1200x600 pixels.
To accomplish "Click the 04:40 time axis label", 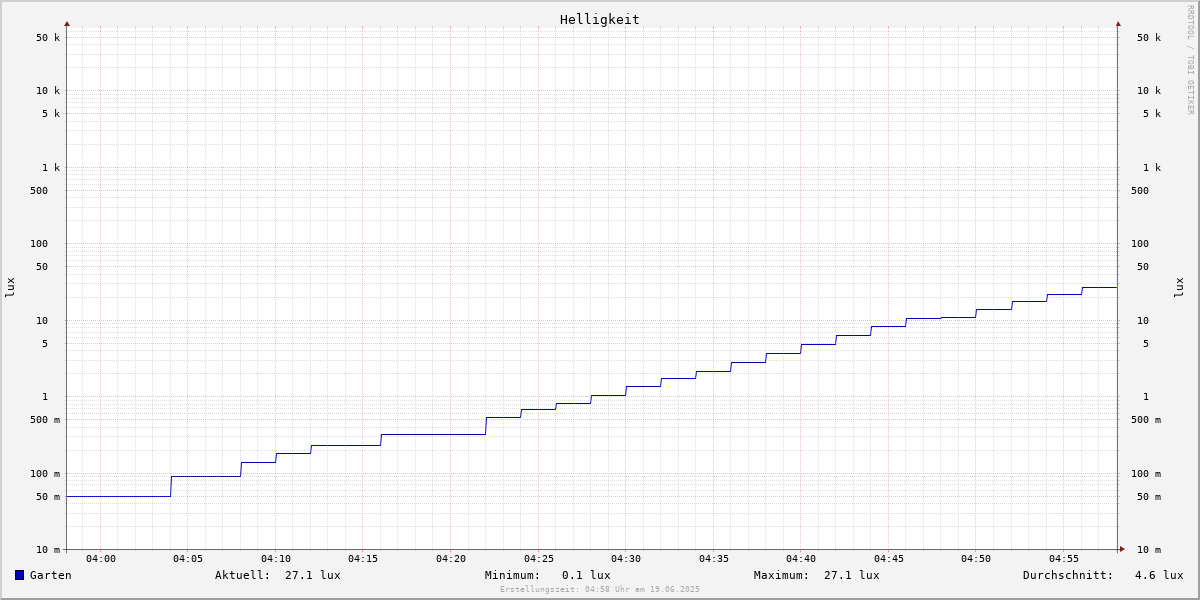I will tap(801, 558).
